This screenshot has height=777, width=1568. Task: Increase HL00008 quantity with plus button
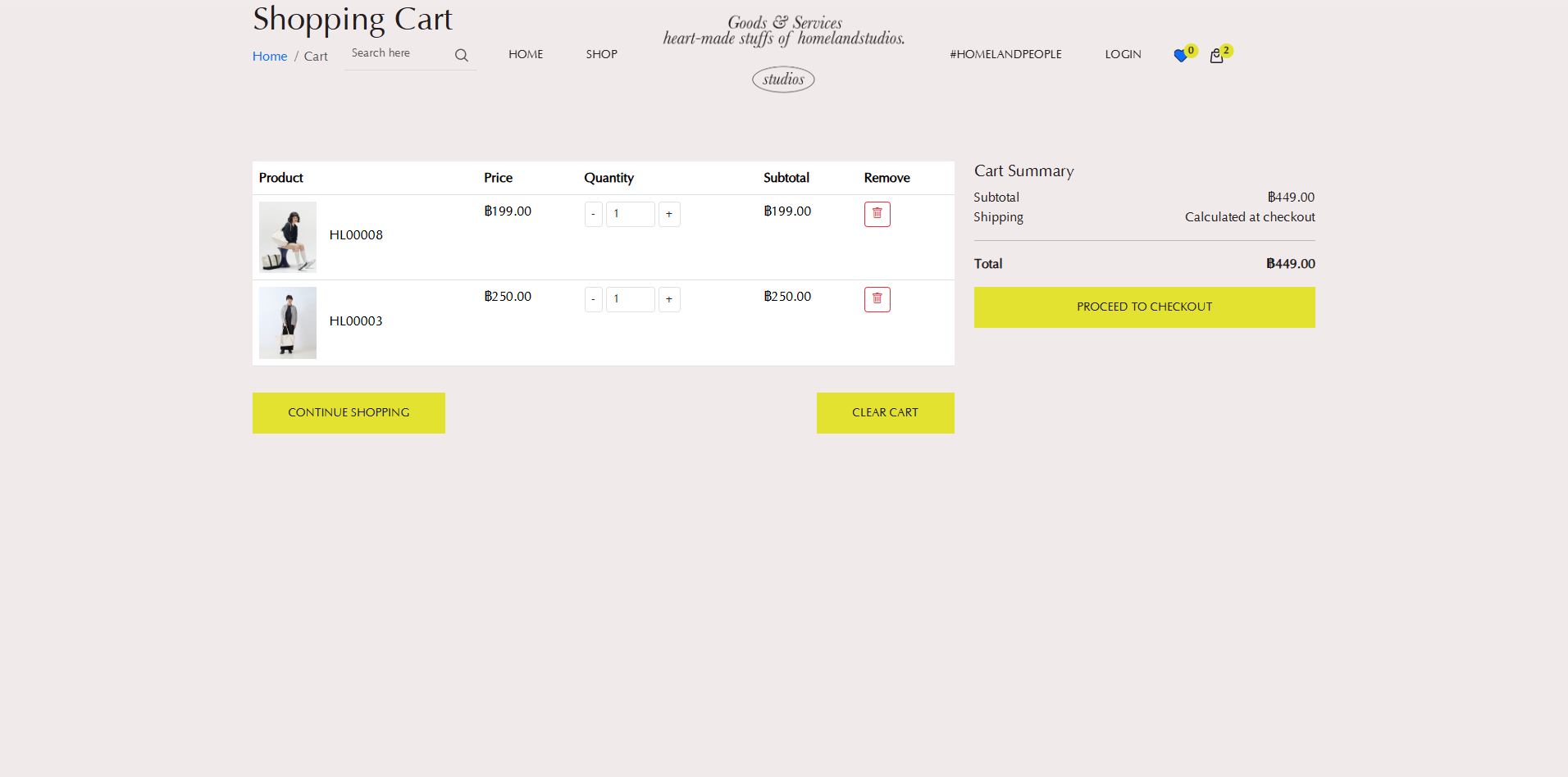pyautogui.click(x=669, y=214)
